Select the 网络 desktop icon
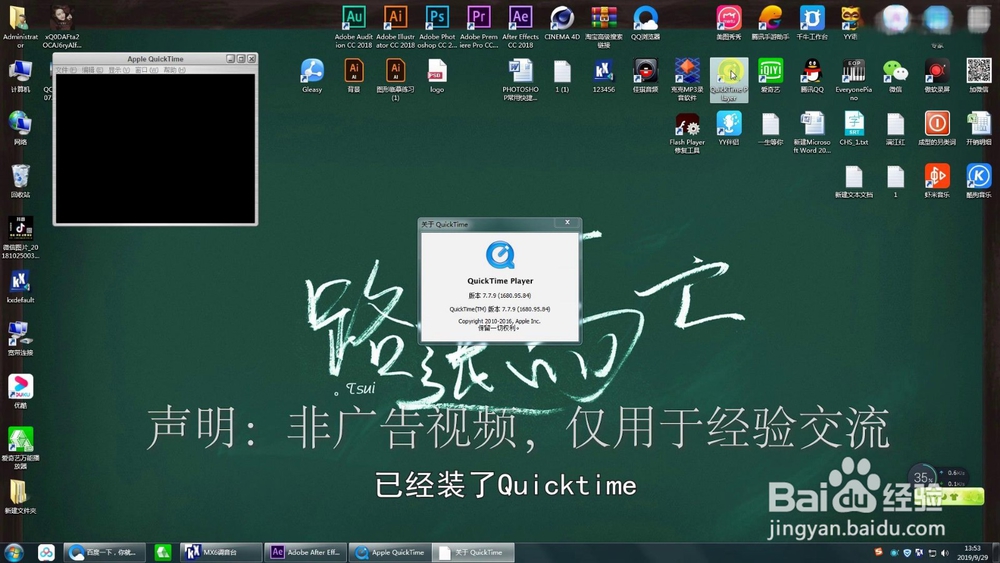The height and width of the screenshot is (563, 1000). (x=20, y=128)
